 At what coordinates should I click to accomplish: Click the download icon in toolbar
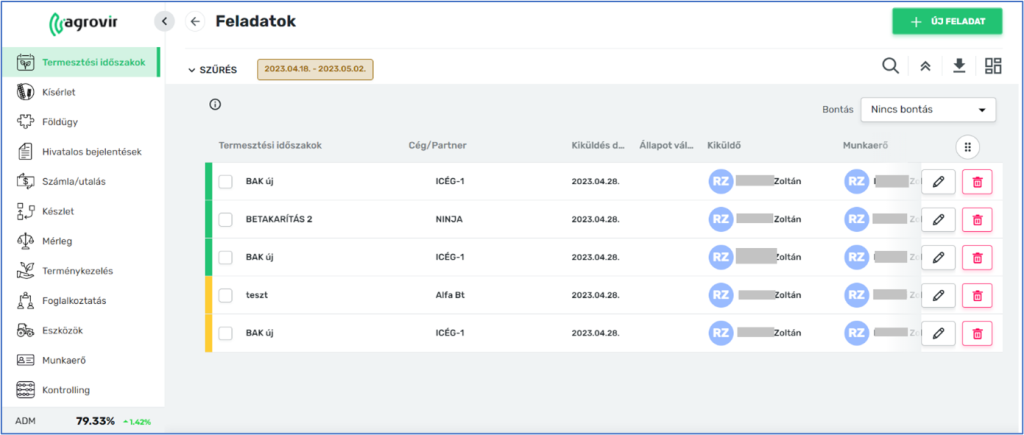[959, 66]
